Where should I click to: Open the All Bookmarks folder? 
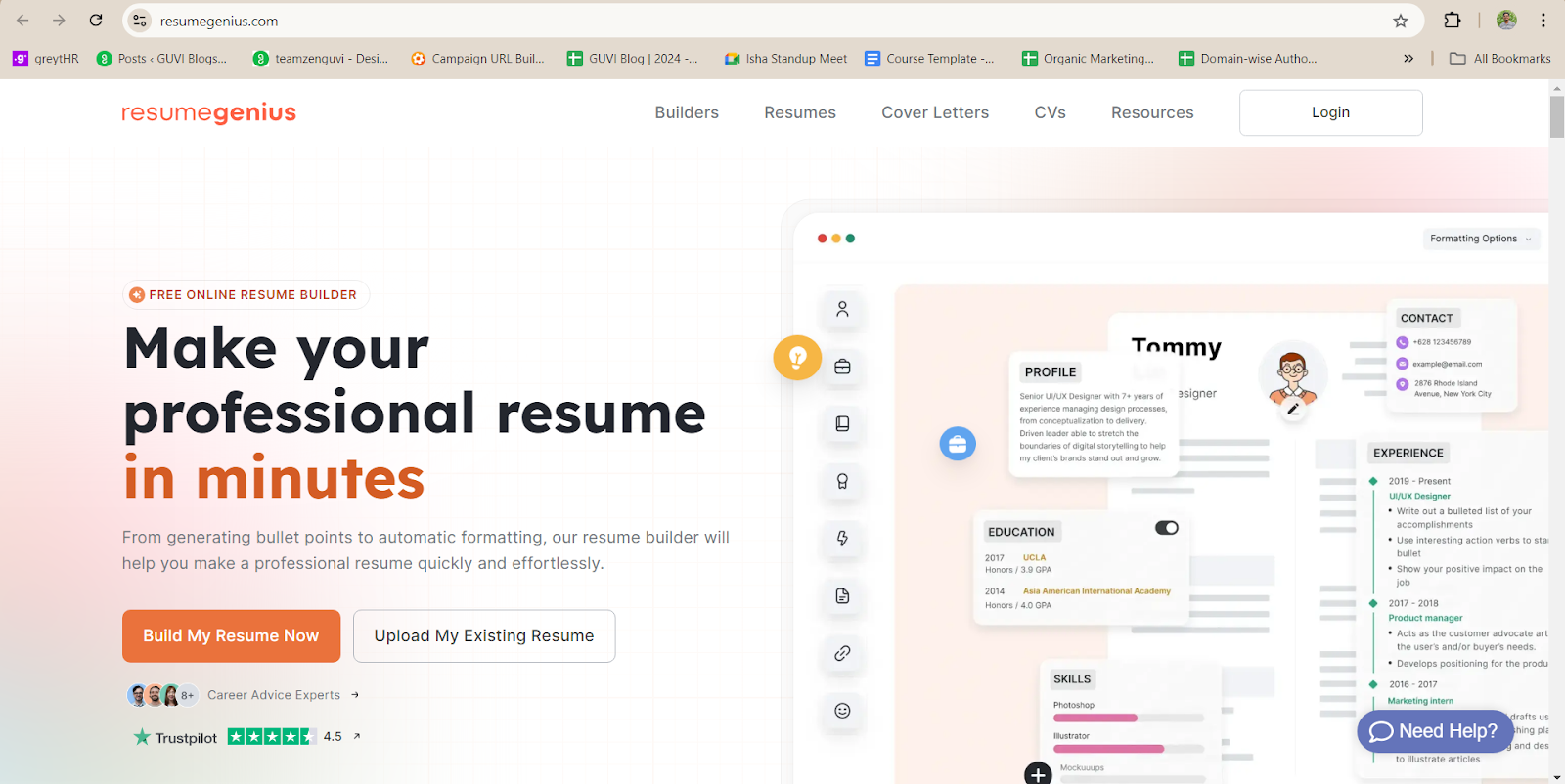coord(1499,59)
